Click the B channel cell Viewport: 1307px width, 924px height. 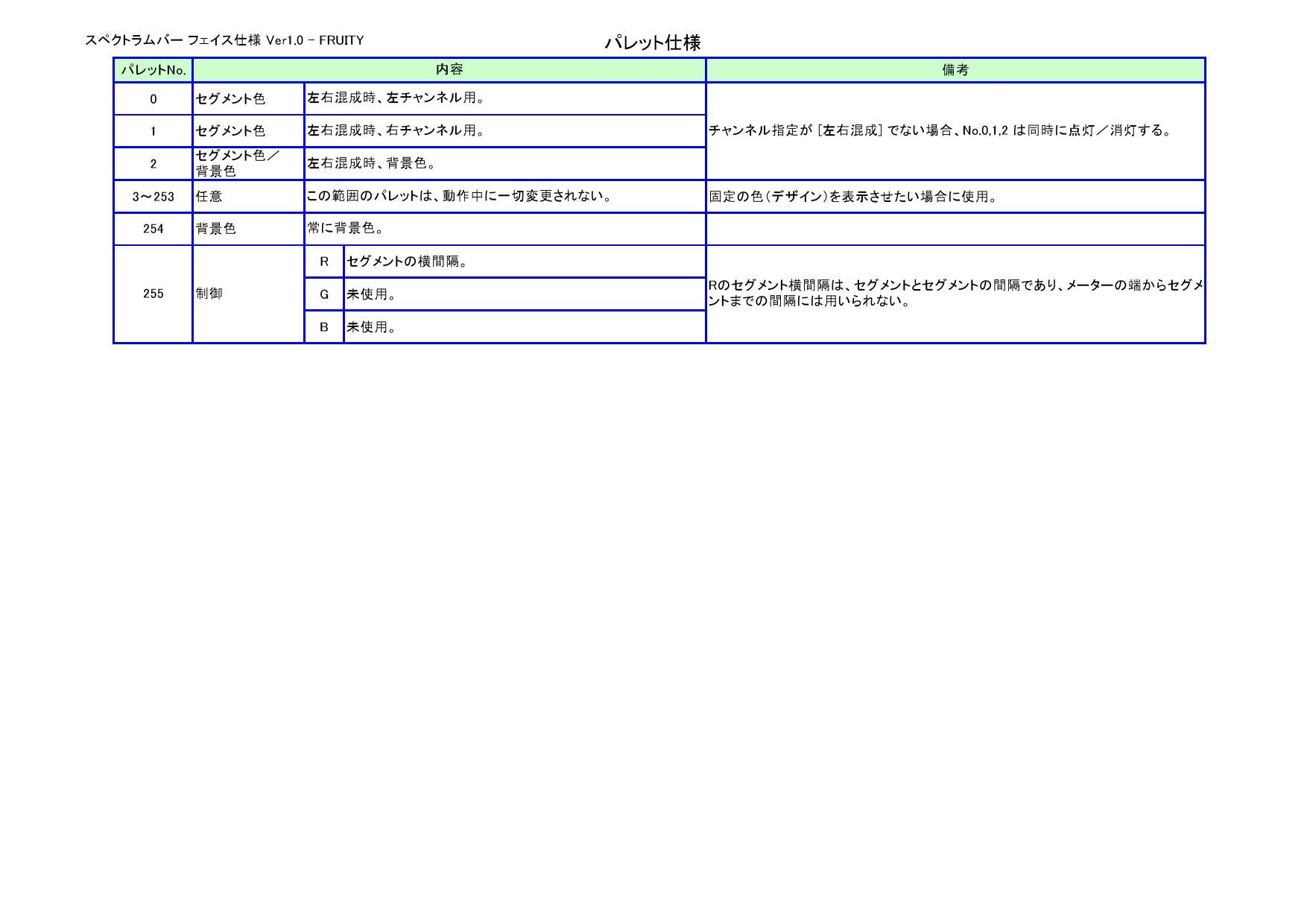pyautogui.click(x=324, y=327)
